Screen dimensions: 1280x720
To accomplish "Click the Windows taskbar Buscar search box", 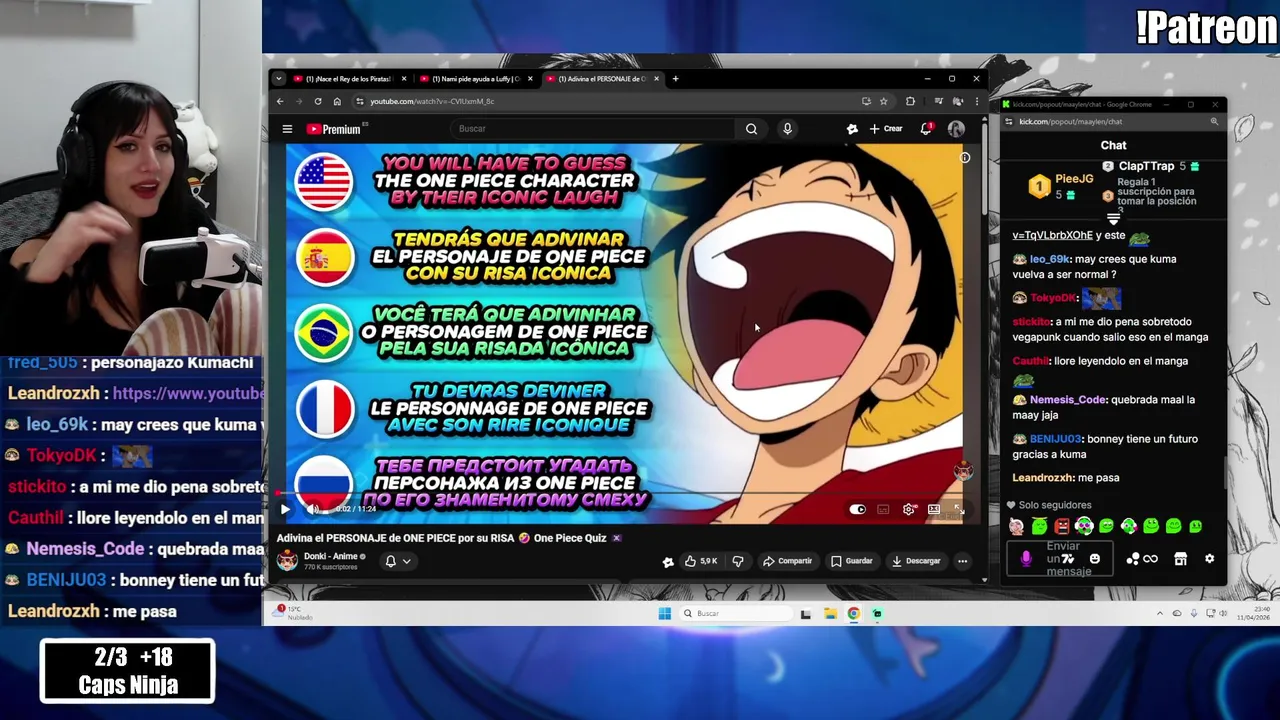I will pos(735,614).
